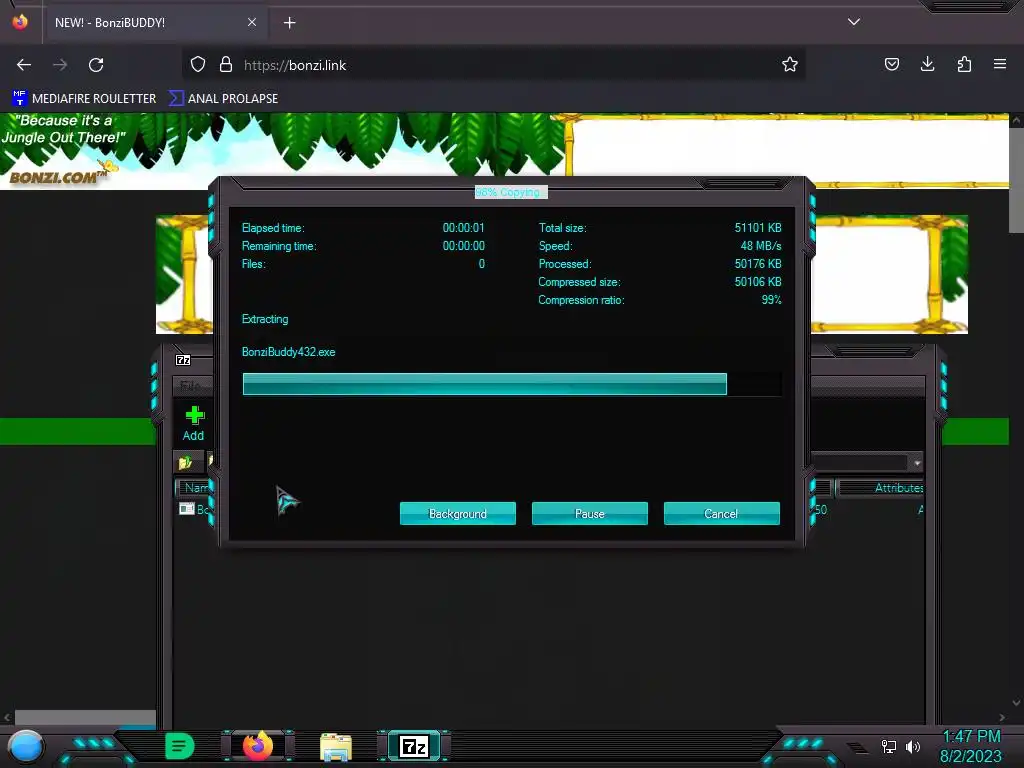Click the Compressed size value 50106 KB
The height and width of the screenshot is (768, 1024).
(758, 282)
